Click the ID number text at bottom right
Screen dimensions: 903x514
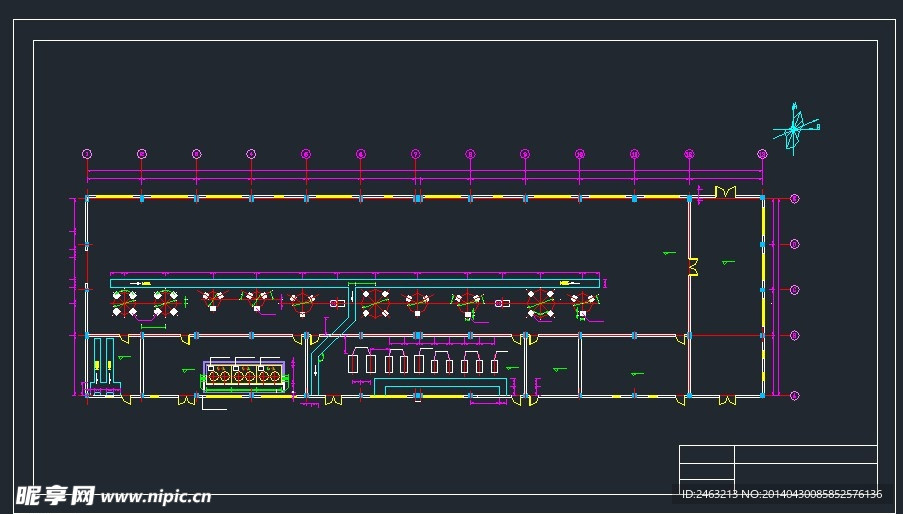pyautogui.click(x=780, y=494)
